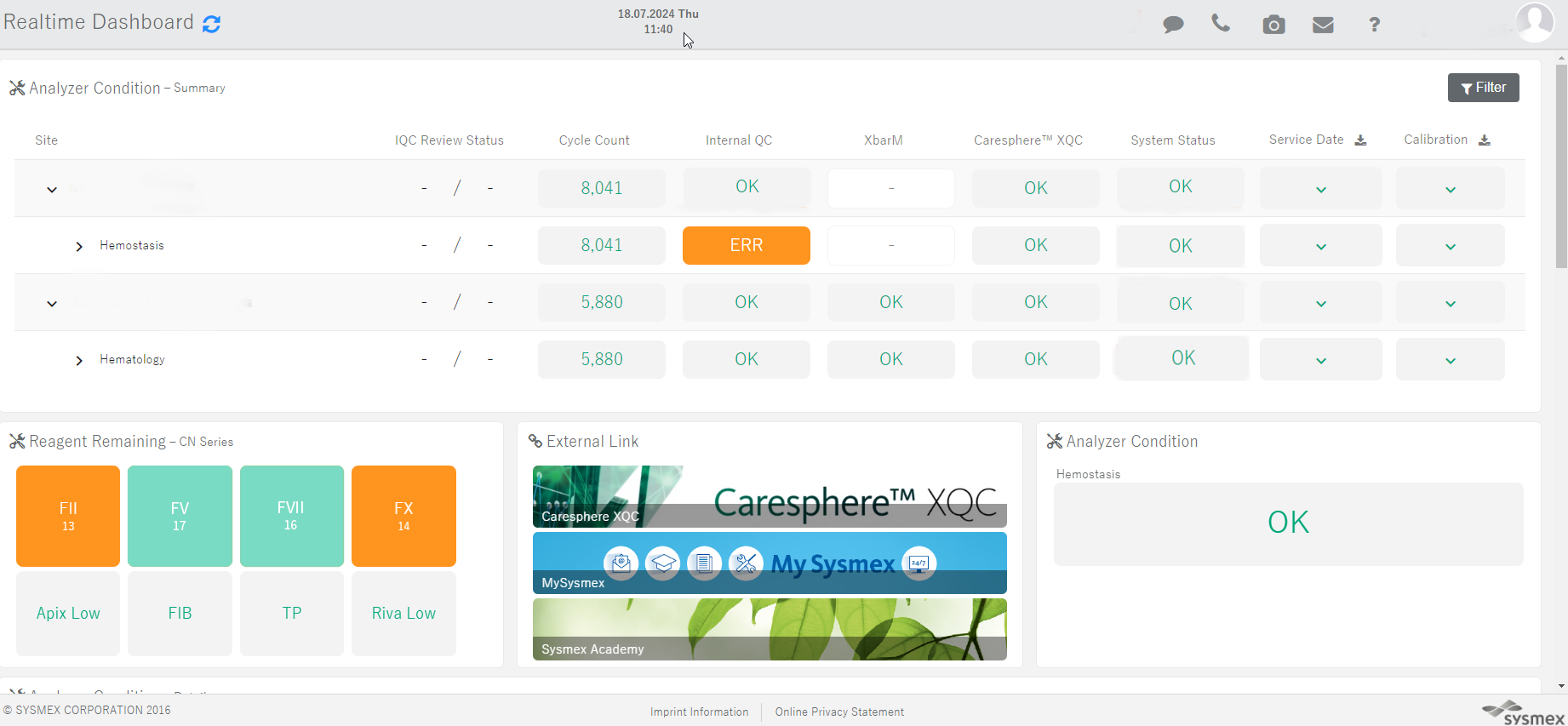This screenshot has height=726, width=1568.
Task: Select the FVII reagent tile
Action: 292,516
